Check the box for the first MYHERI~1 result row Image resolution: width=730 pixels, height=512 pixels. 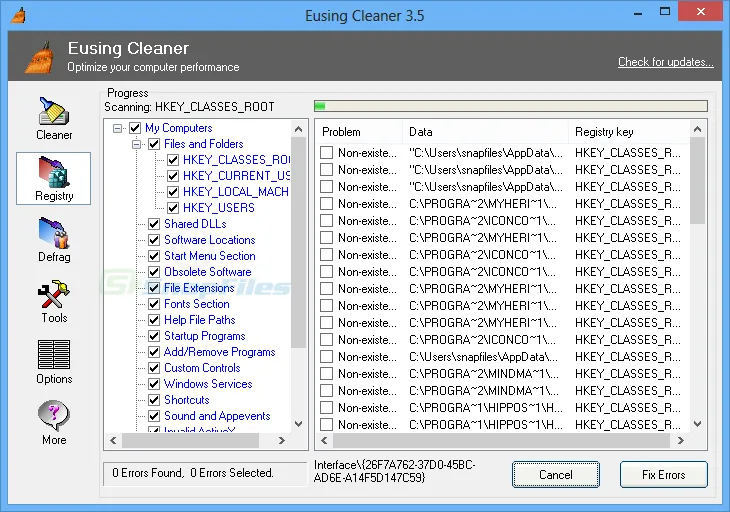pyautogui.click(x=326, y=204)
